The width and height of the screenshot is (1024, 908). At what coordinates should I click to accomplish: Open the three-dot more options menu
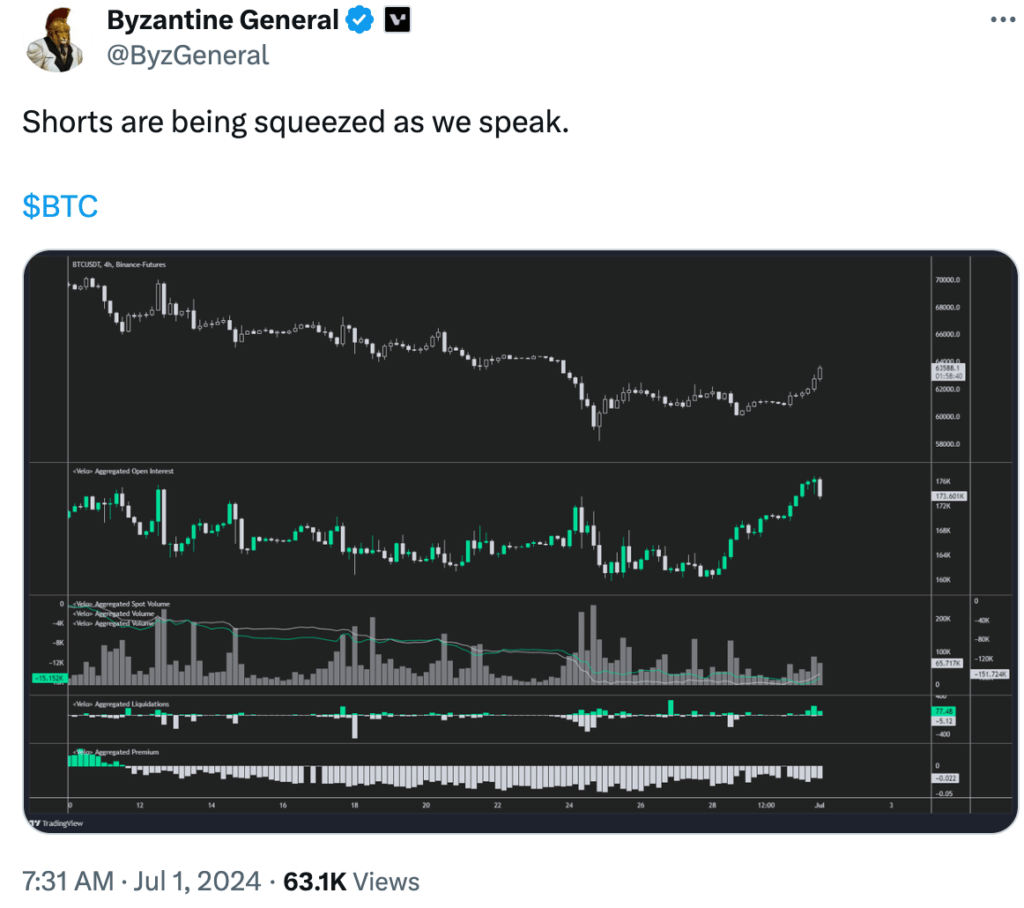pos(1002,20)
